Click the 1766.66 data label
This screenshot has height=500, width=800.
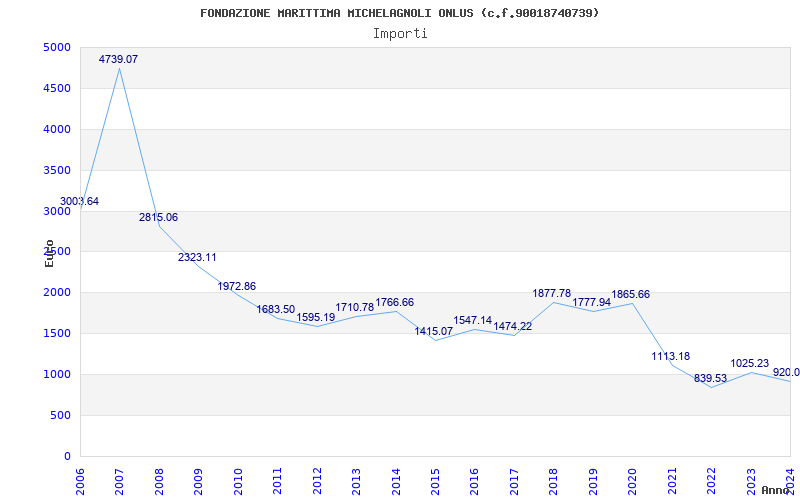(394, 303)
